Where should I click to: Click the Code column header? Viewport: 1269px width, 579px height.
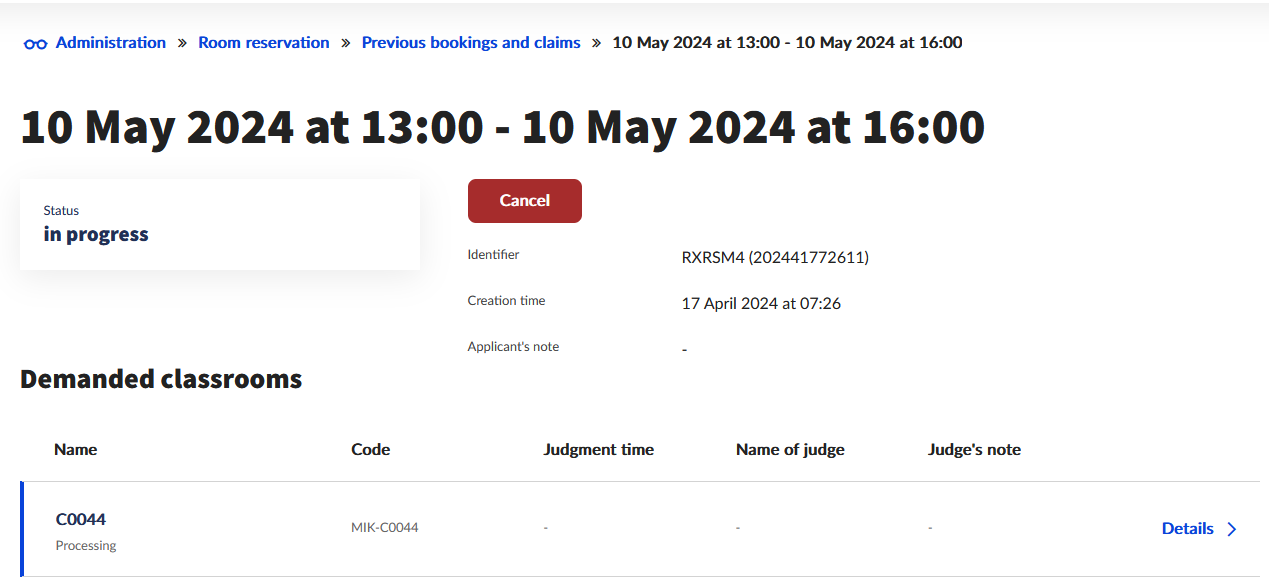click(371, 450)
